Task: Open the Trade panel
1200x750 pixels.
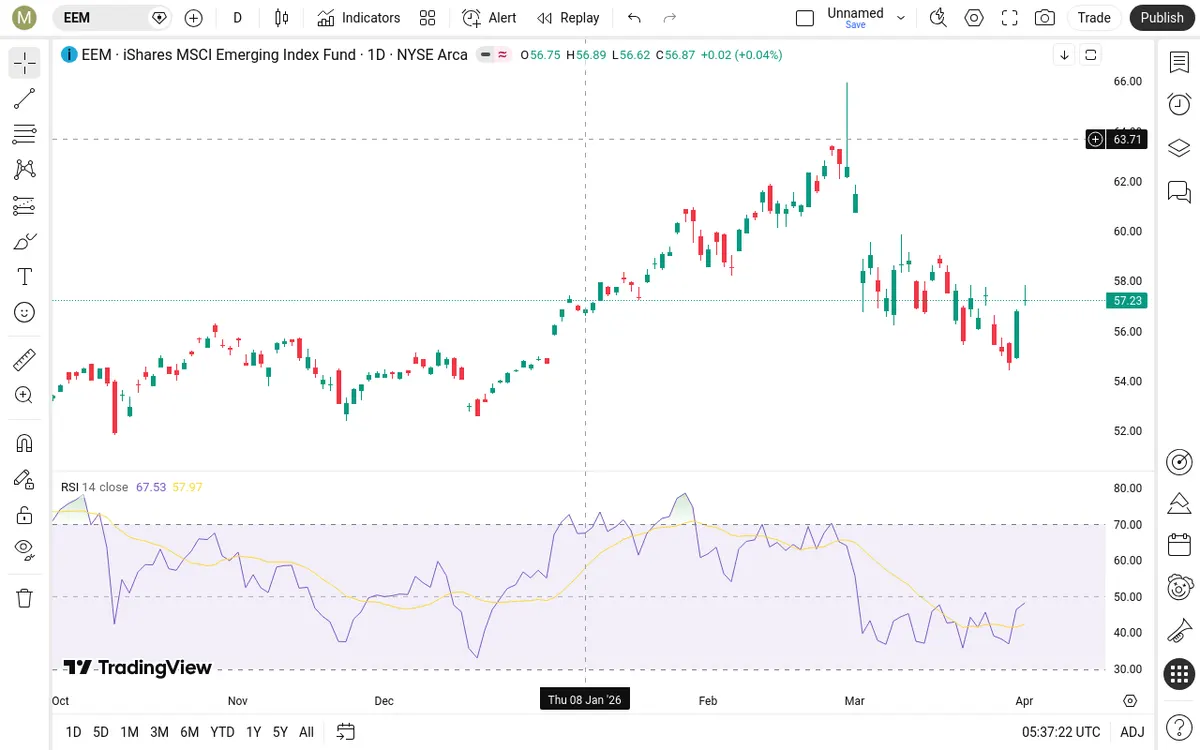Action: pos(1094,18)
